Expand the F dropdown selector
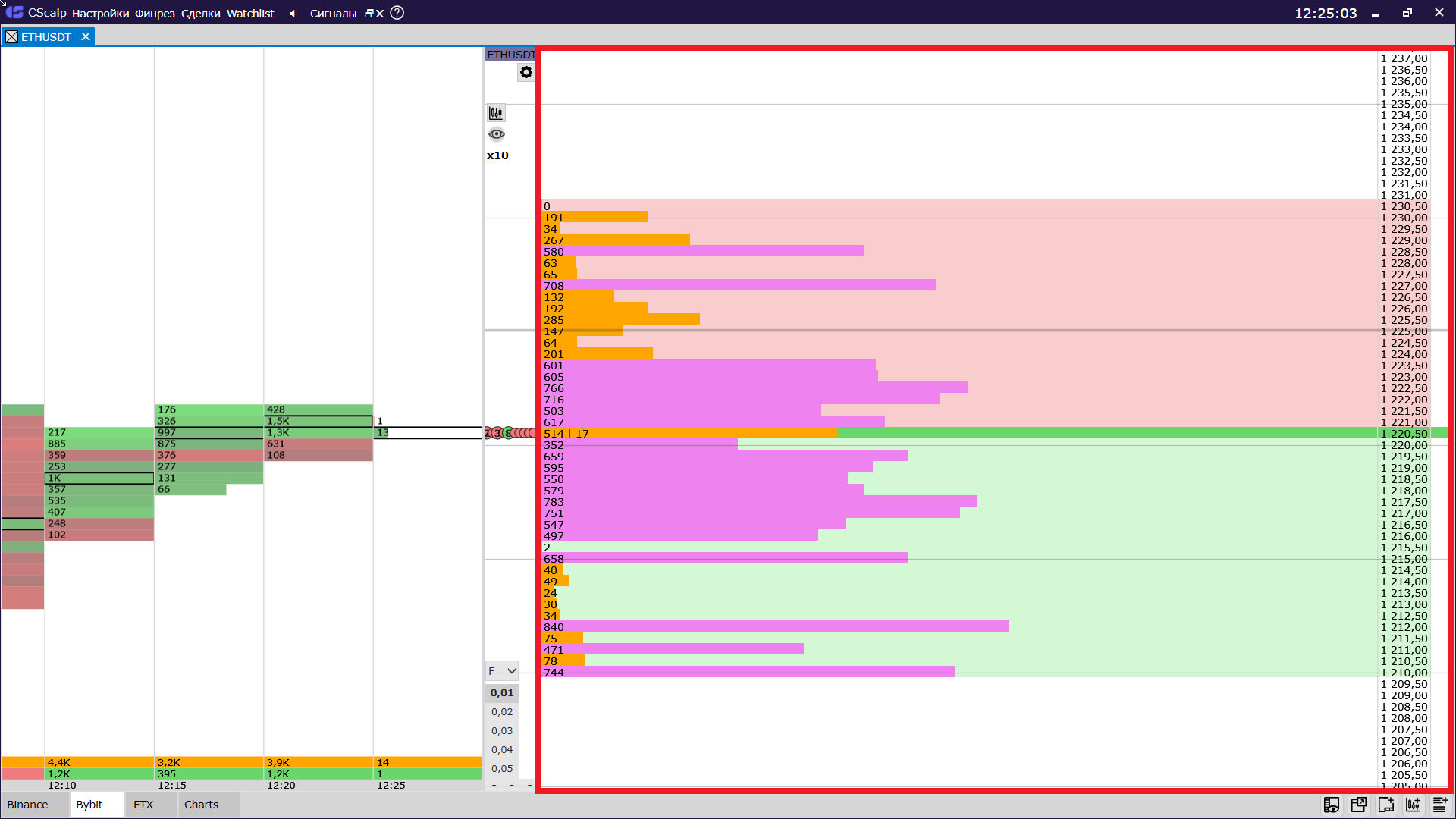The image size is (1456, 819). (x=501, y=671)
